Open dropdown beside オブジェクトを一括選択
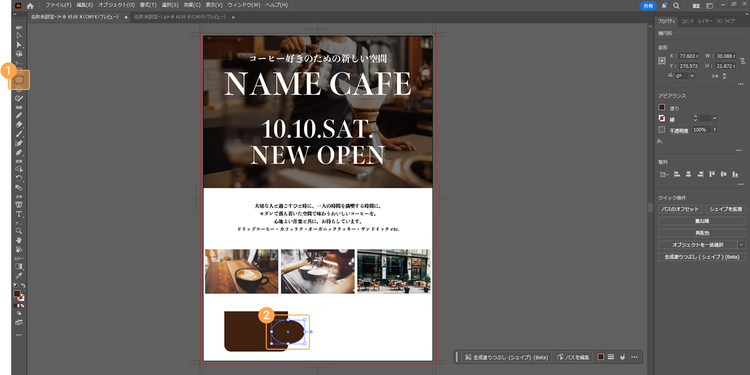The image size is (750, 375). (741, 244)
